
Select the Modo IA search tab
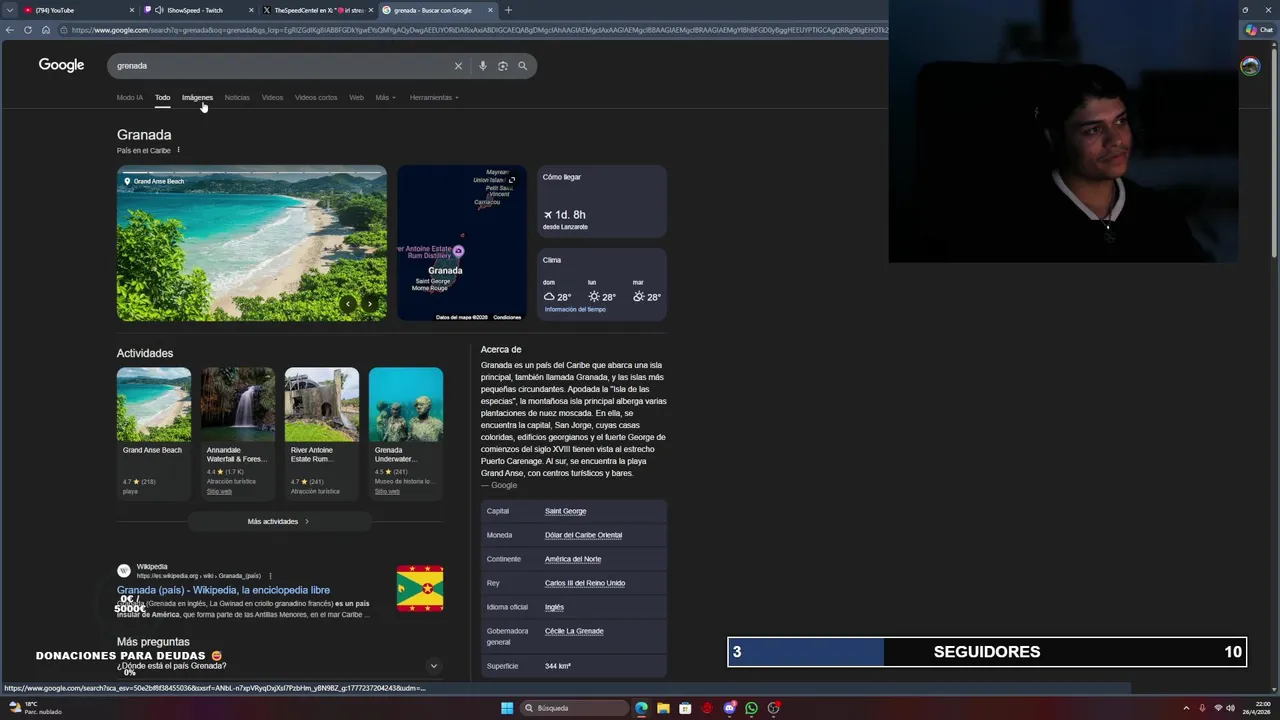coord(130,98)
